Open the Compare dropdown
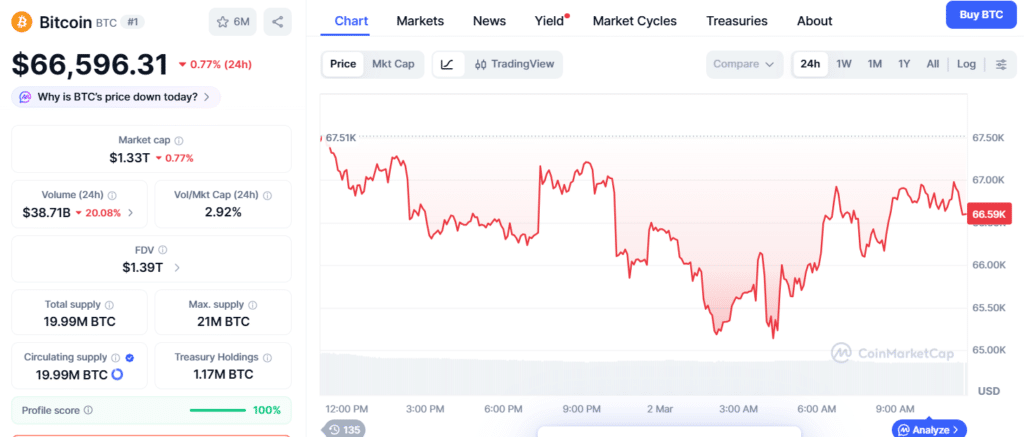The image size is (1024, 437). click(743, 64)
